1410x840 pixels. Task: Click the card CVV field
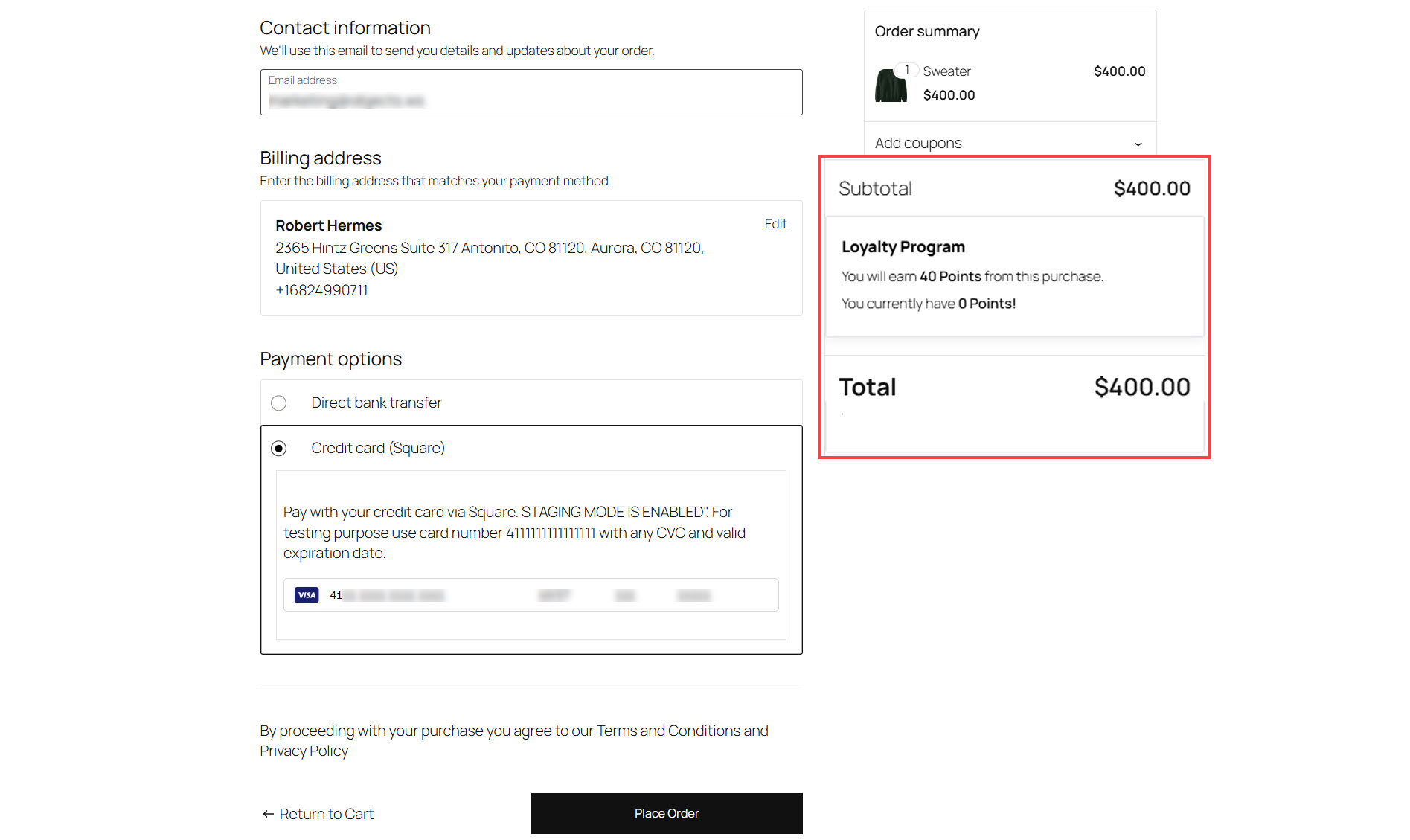pyautogui.click(x=625, y=595)
